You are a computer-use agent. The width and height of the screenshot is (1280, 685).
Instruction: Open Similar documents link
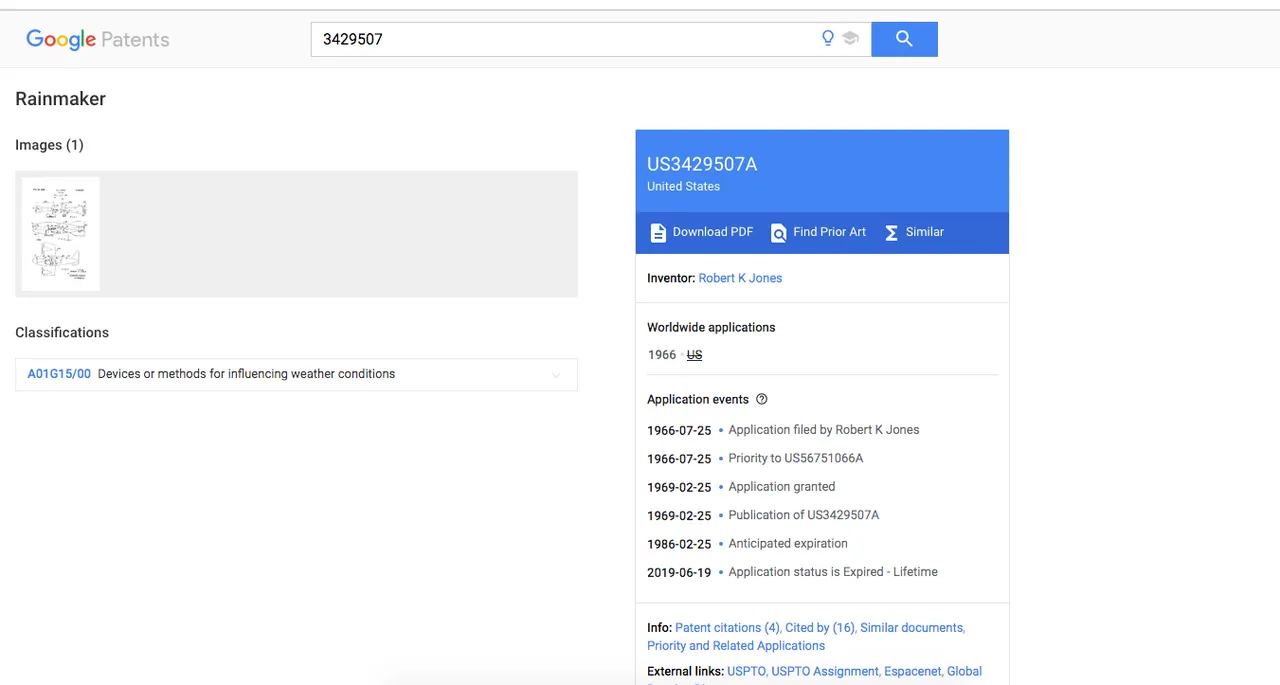(912, 628)
